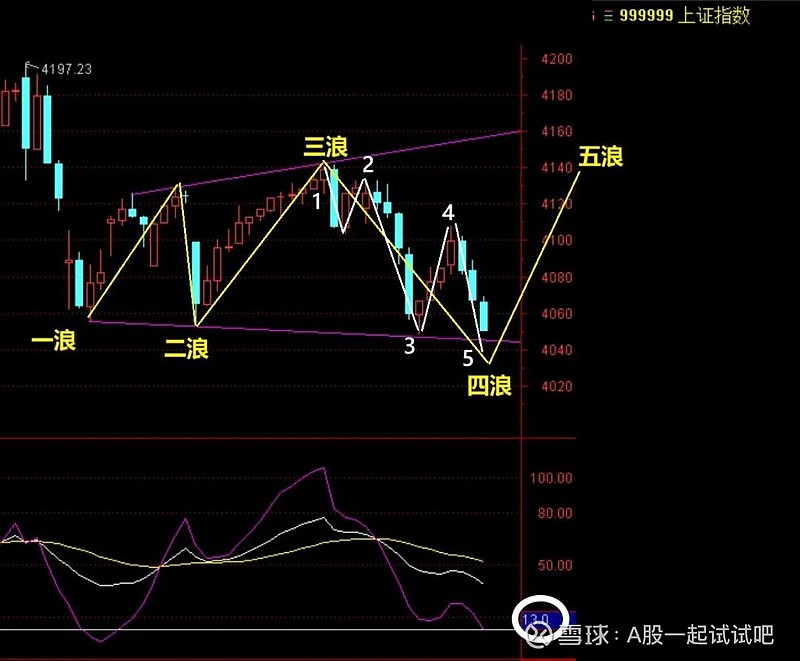Select the white sub-wave label 2
This screenshot has width=800, height=661.
coord(368,165)
